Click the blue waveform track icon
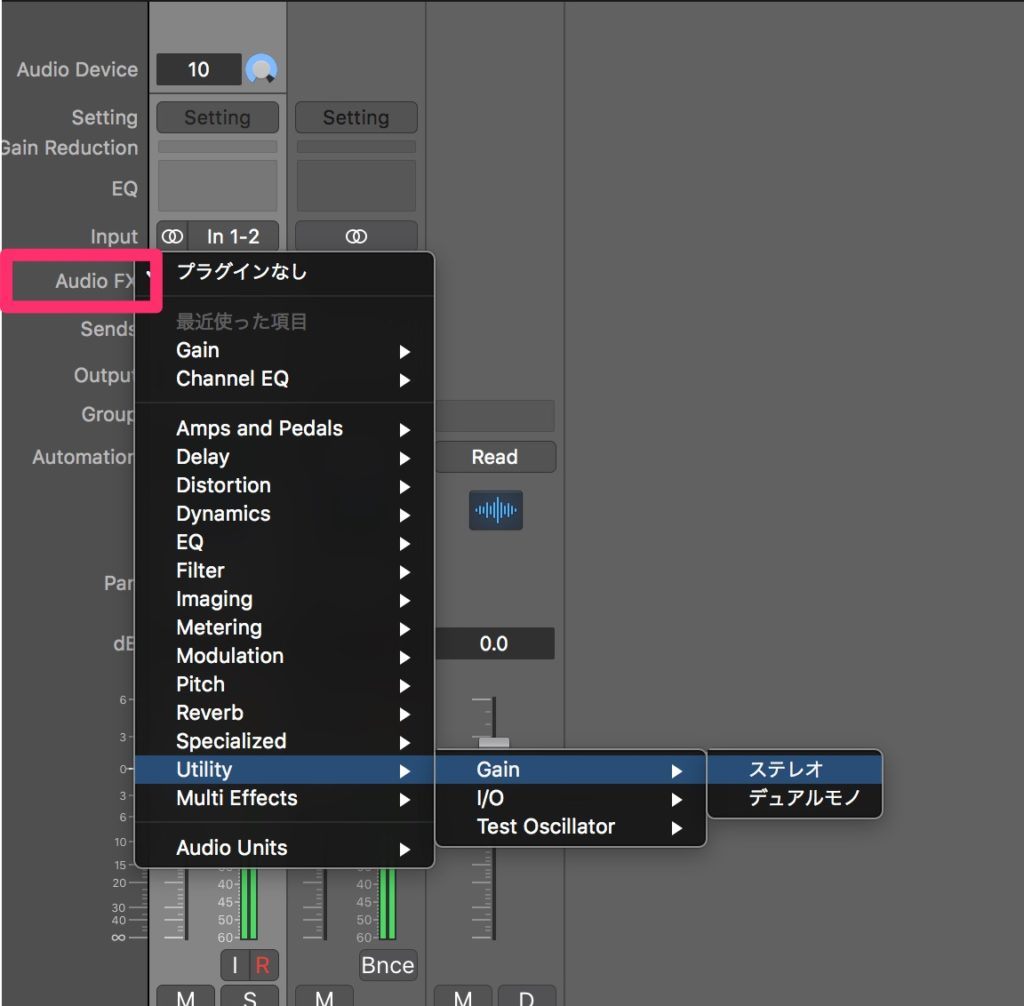 tap(495, 510)
